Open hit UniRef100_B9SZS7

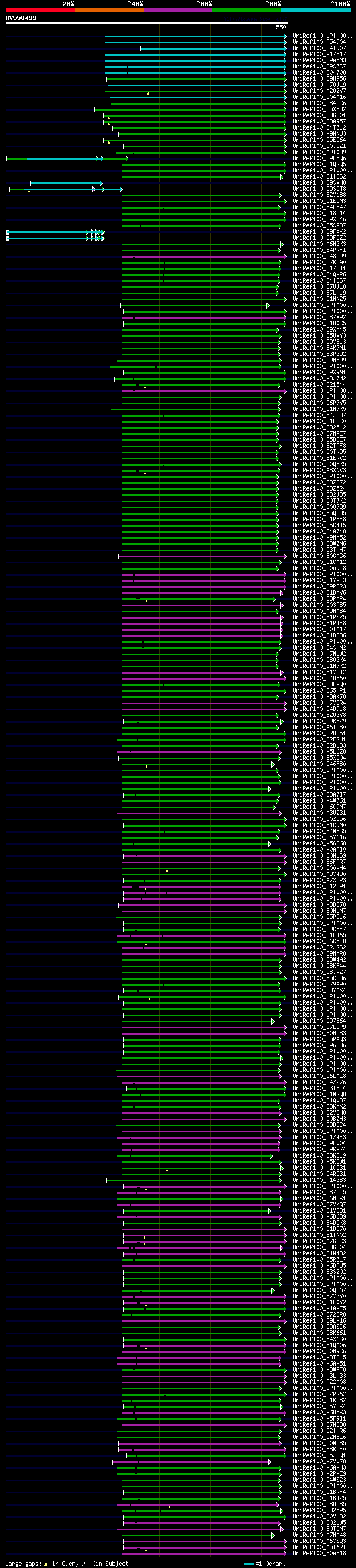(x=319, y=66)
